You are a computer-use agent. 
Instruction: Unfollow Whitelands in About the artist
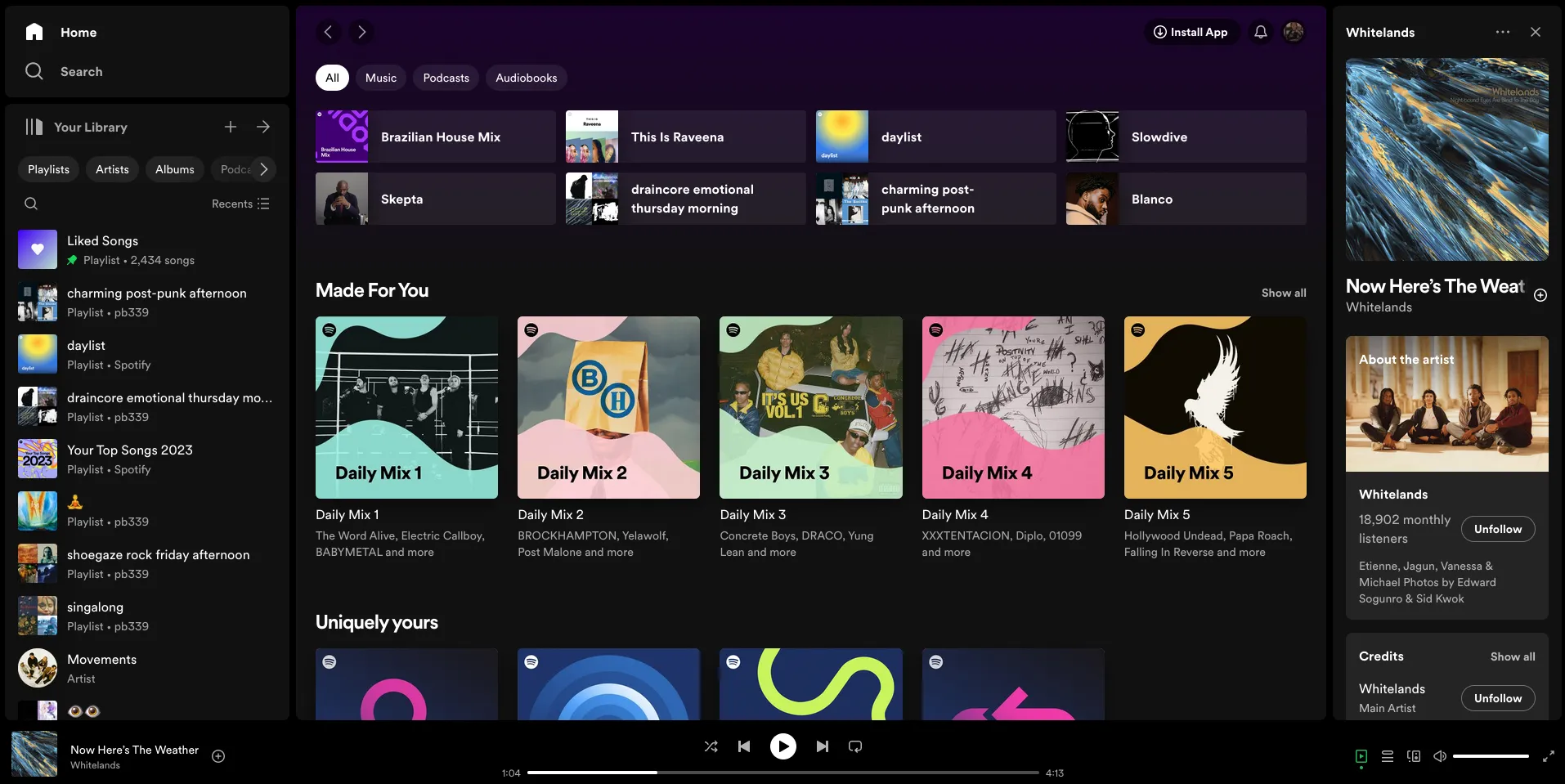[x=1498, y=529]
